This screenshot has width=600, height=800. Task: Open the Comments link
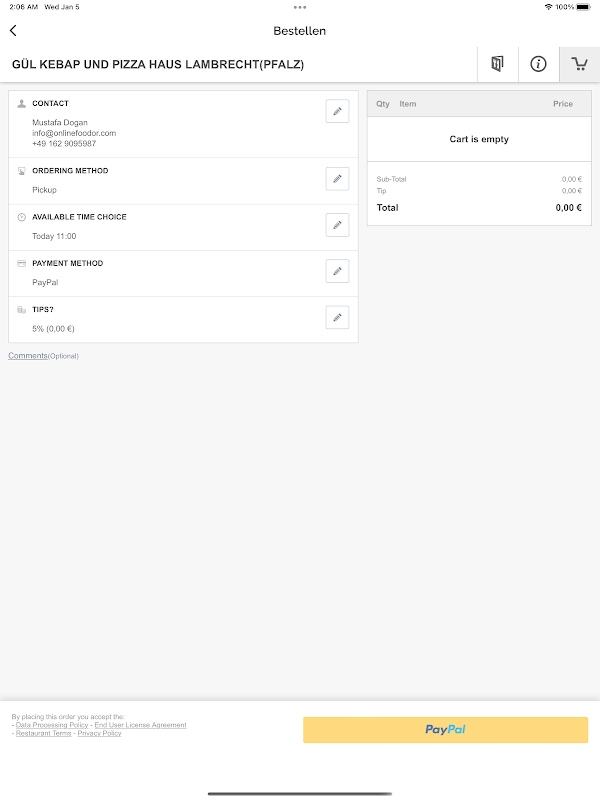coord(28,356)
